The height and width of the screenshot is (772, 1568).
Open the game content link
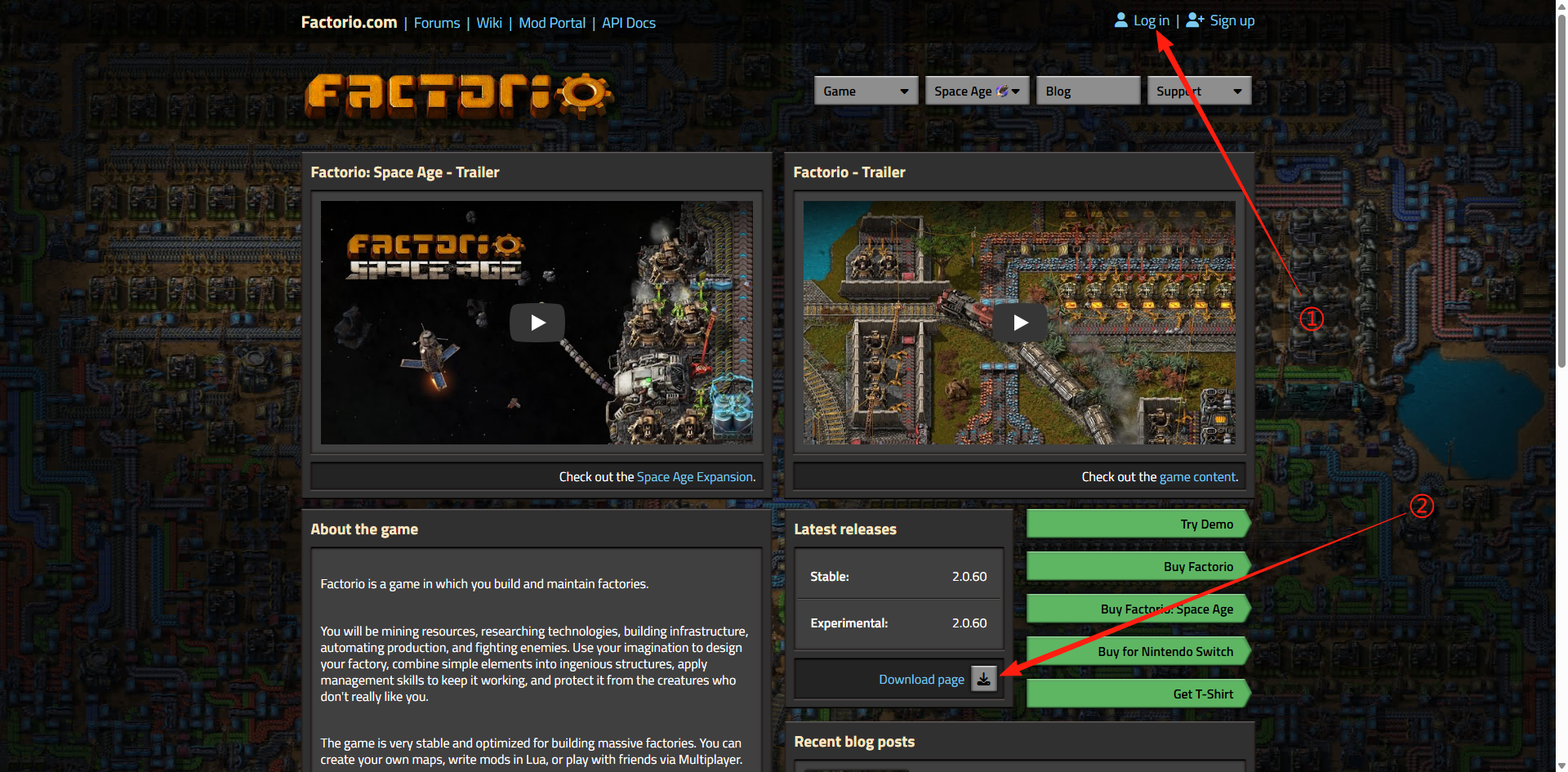click(x=1198, y=476)
